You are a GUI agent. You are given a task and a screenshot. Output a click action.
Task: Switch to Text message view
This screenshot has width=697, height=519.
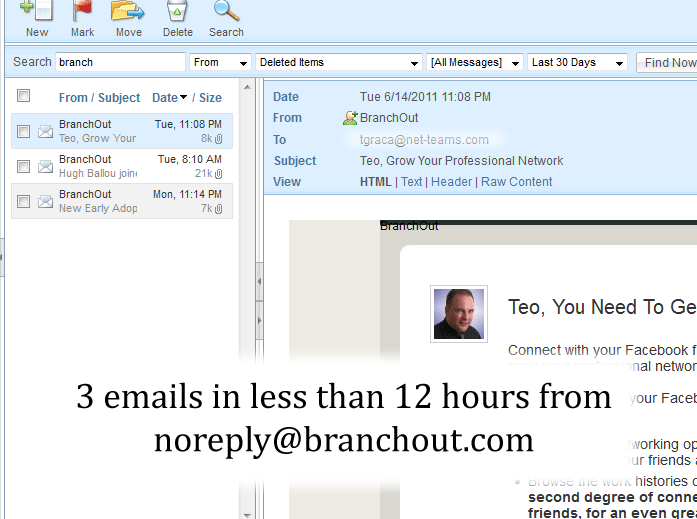tap(411, 182)
